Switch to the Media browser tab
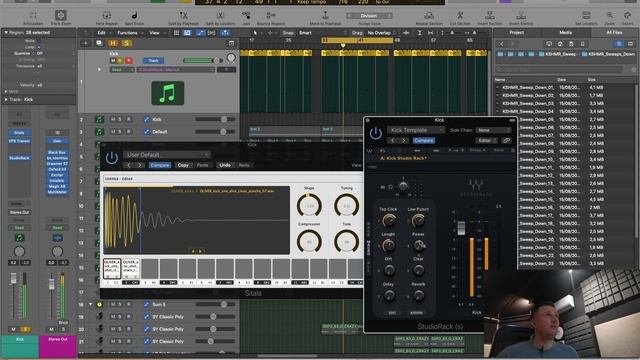Viewport: 640px width, 360px height. click(x=565, y=32)
